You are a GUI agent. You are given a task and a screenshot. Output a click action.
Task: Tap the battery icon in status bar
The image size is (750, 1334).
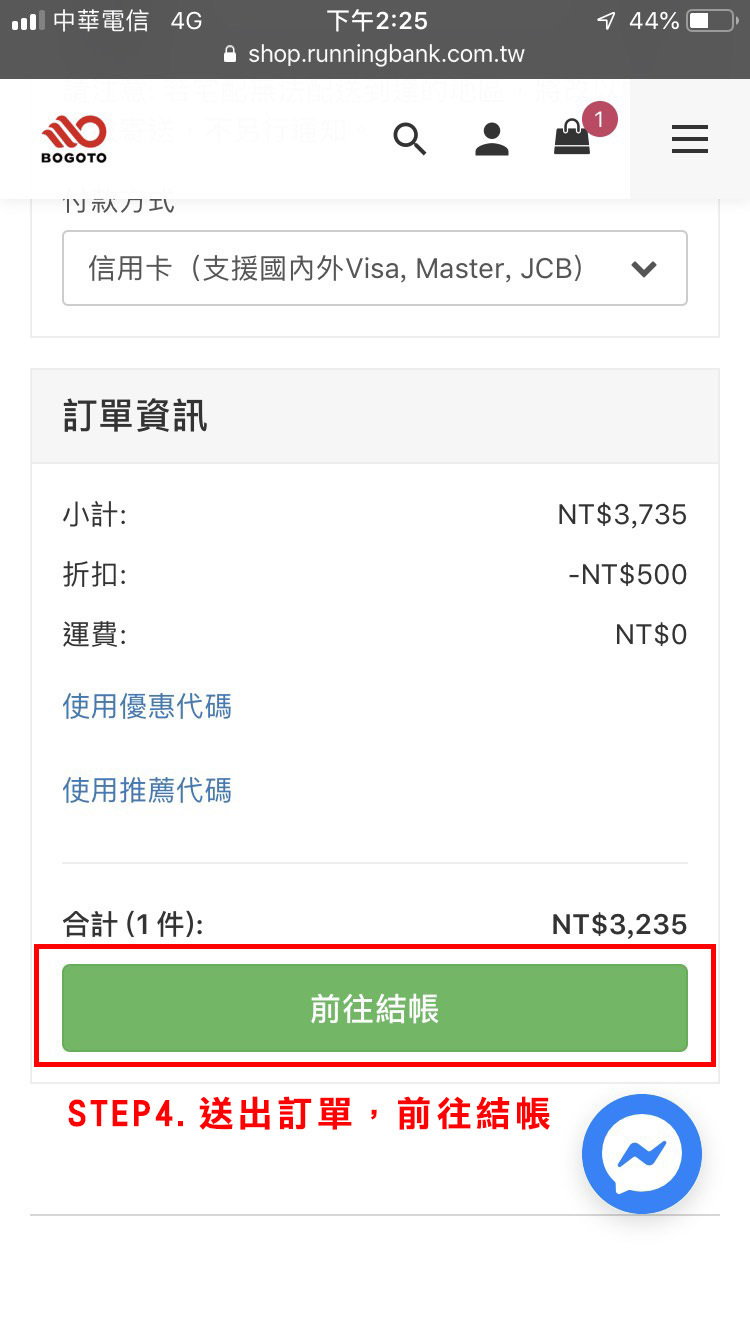coord(711,21)
